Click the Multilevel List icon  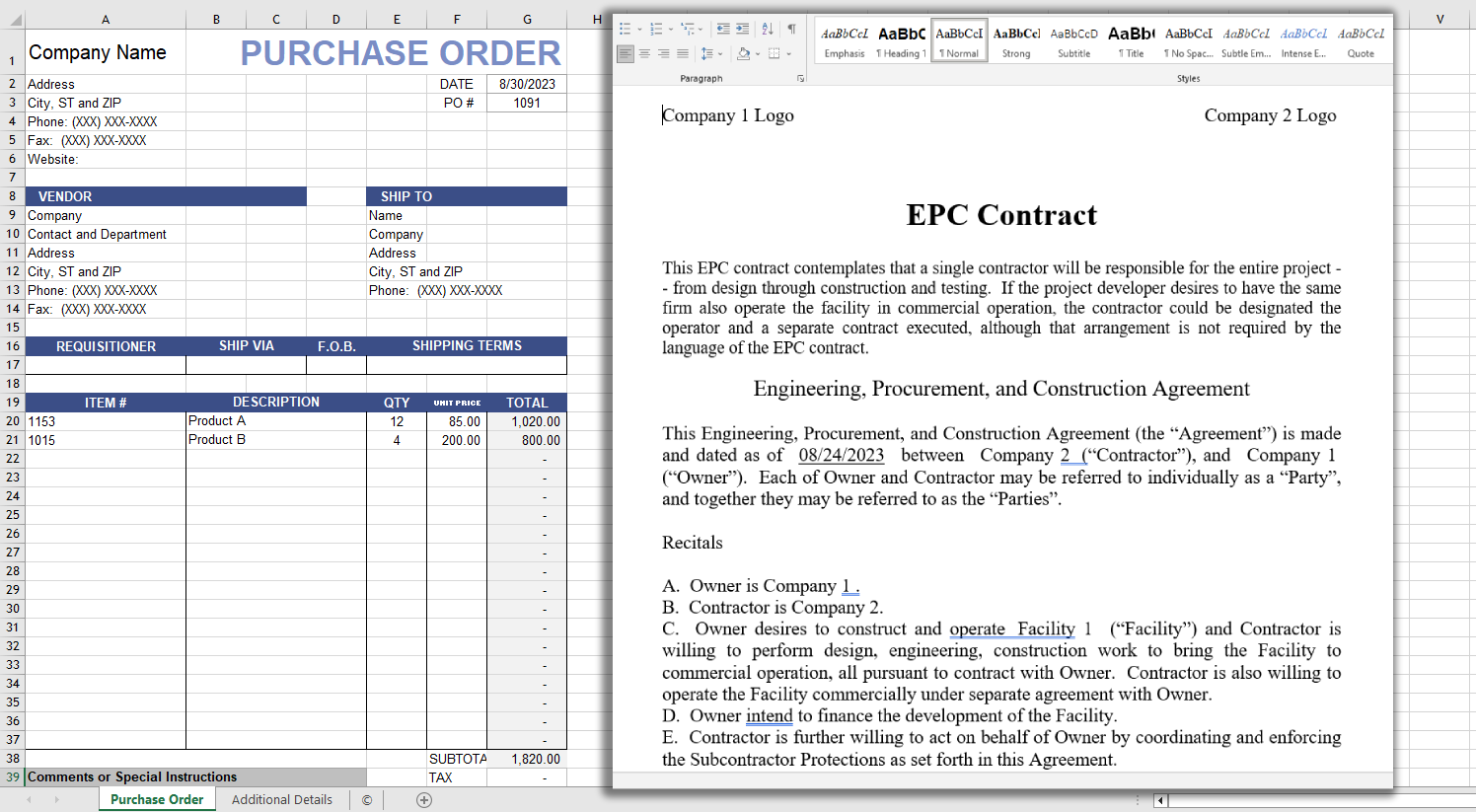point(689,28)
